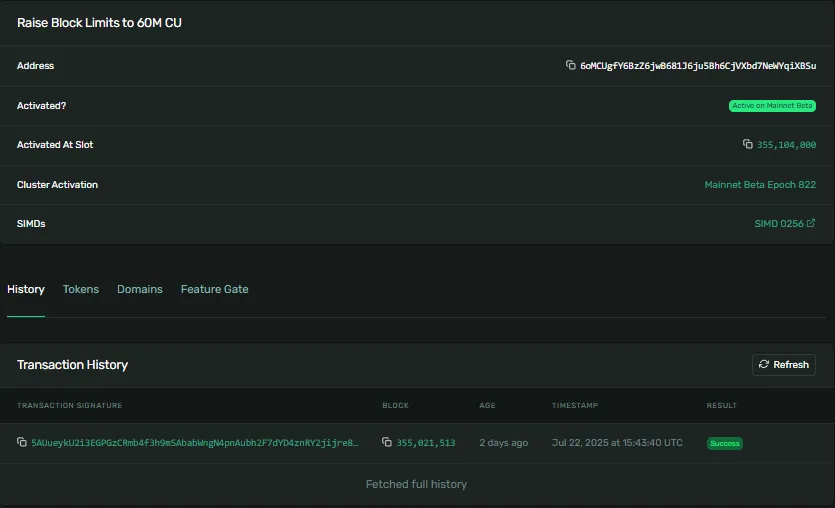Click the Raise Block Limits to 60M CU title
This screenshot has width=835, height=508.
99,23
